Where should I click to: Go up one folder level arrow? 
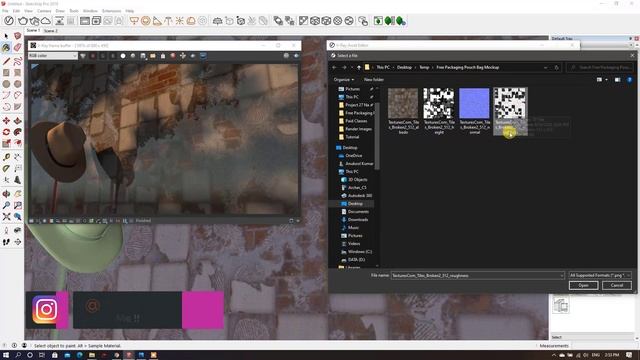359,67
